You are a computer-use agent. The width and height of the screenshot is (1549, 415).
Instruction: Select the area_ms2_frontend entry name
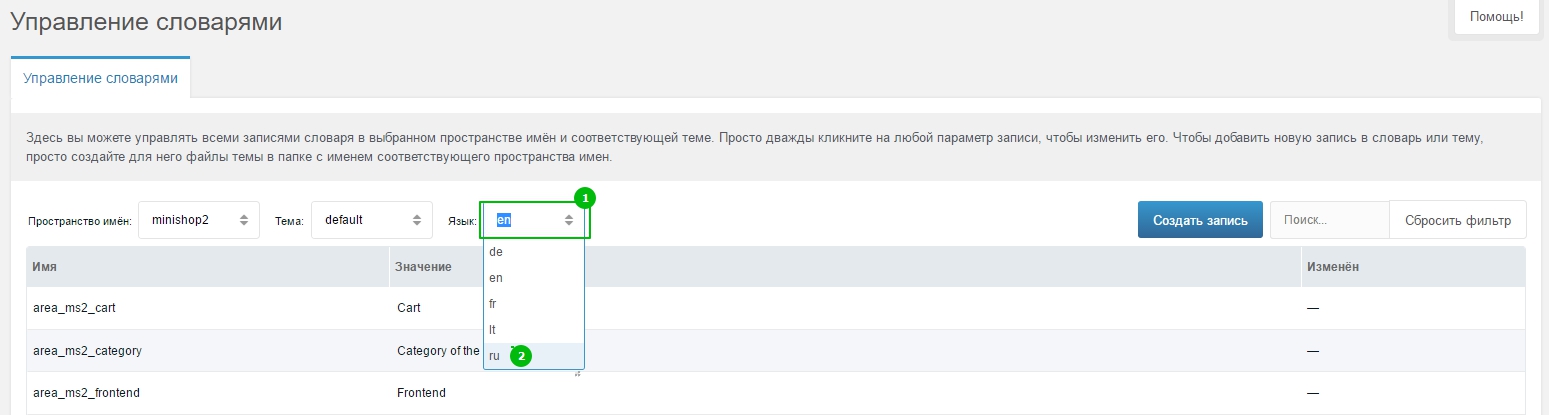(x=86, y=393)
